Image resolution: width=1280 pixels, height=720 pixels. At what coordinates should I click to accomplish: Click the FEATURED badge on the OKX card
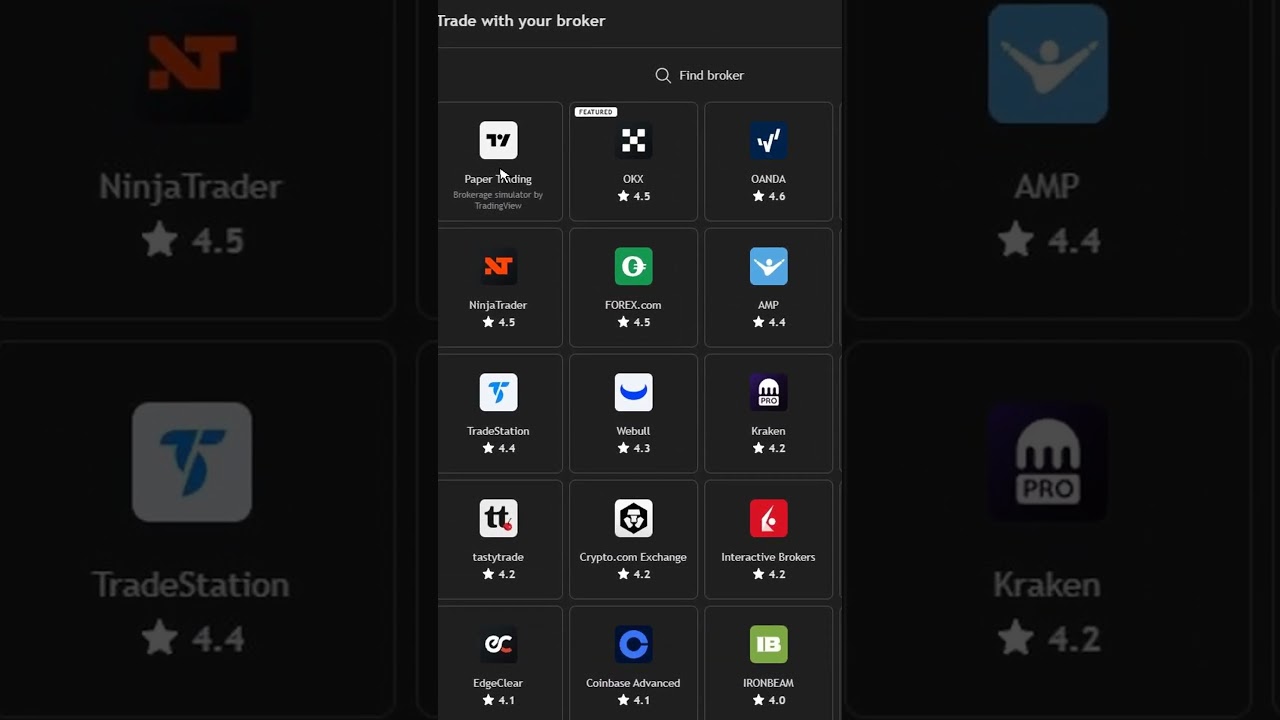point(595,112)
